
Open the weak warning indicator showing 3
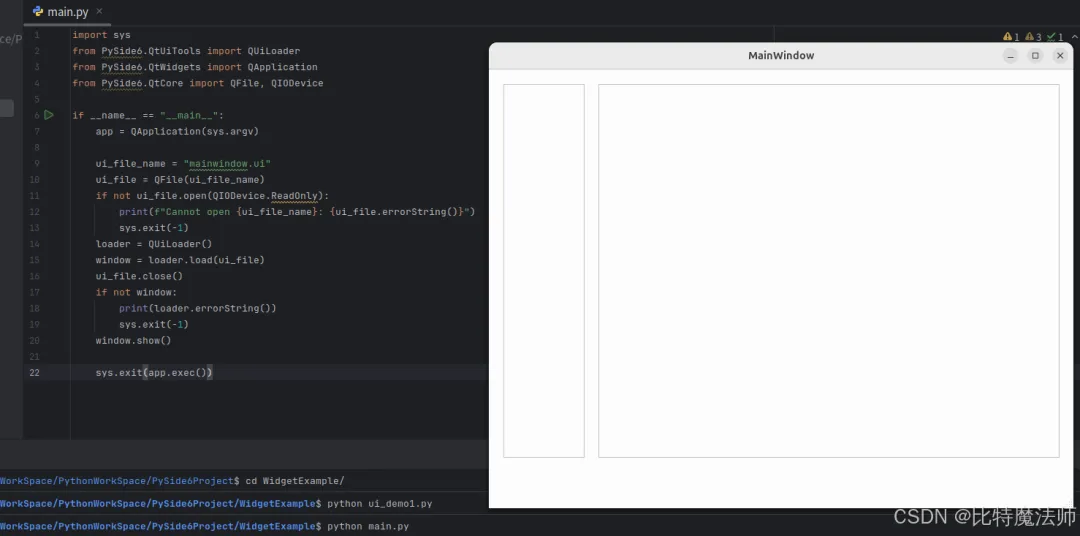coord(1032,37)
